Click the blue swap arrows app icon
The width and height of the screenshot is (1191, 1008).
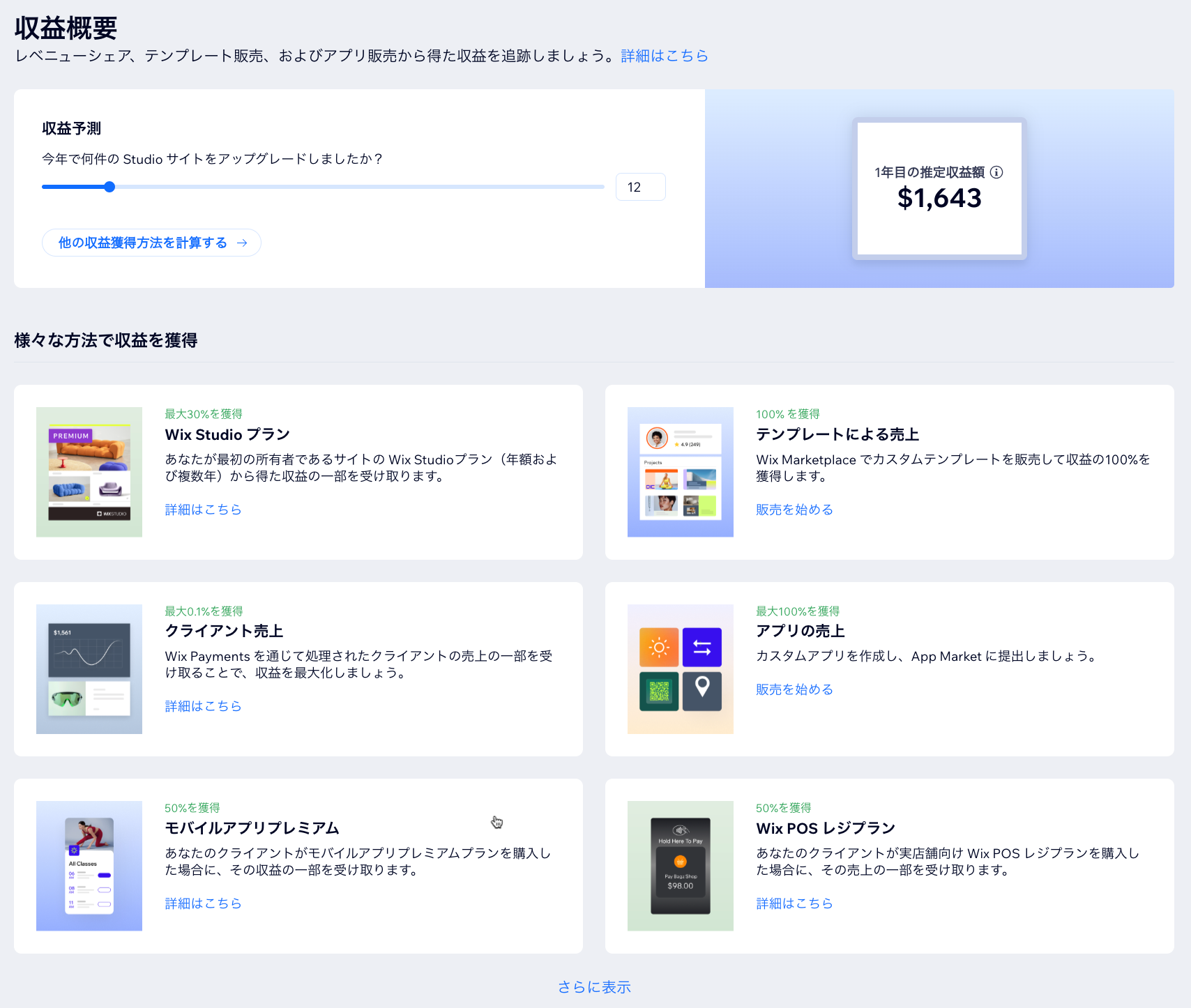pos(702,648)
